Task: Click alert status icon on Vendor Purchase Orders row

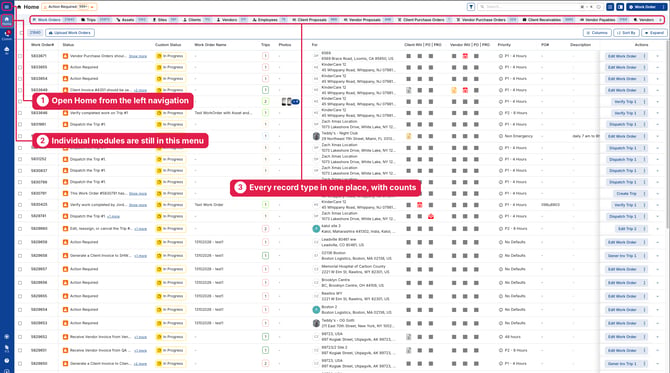Action: [65, 56]
